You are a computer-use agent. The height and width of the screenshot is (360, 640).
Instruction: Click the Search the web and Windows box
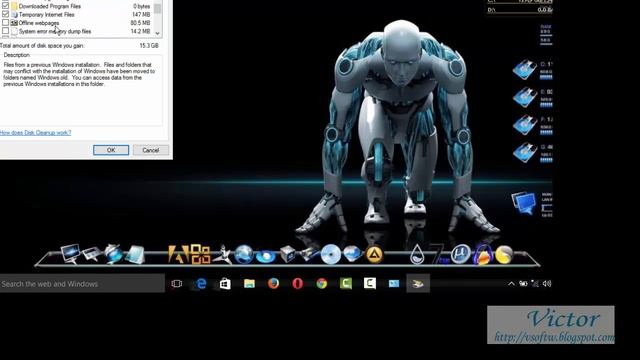(82, 284)
